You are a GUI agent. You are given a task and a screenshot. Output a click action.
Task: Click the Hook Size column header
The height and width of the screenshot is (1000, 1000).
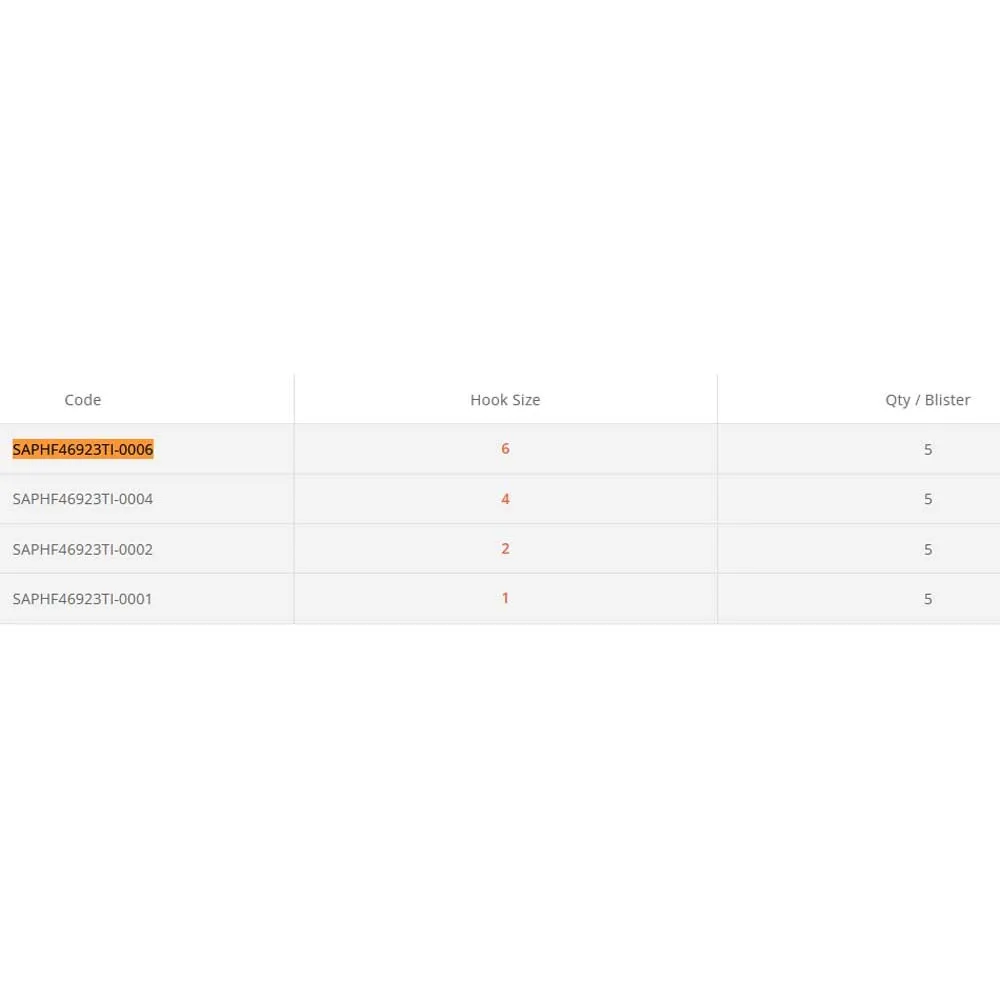click(x=505, y=400)
